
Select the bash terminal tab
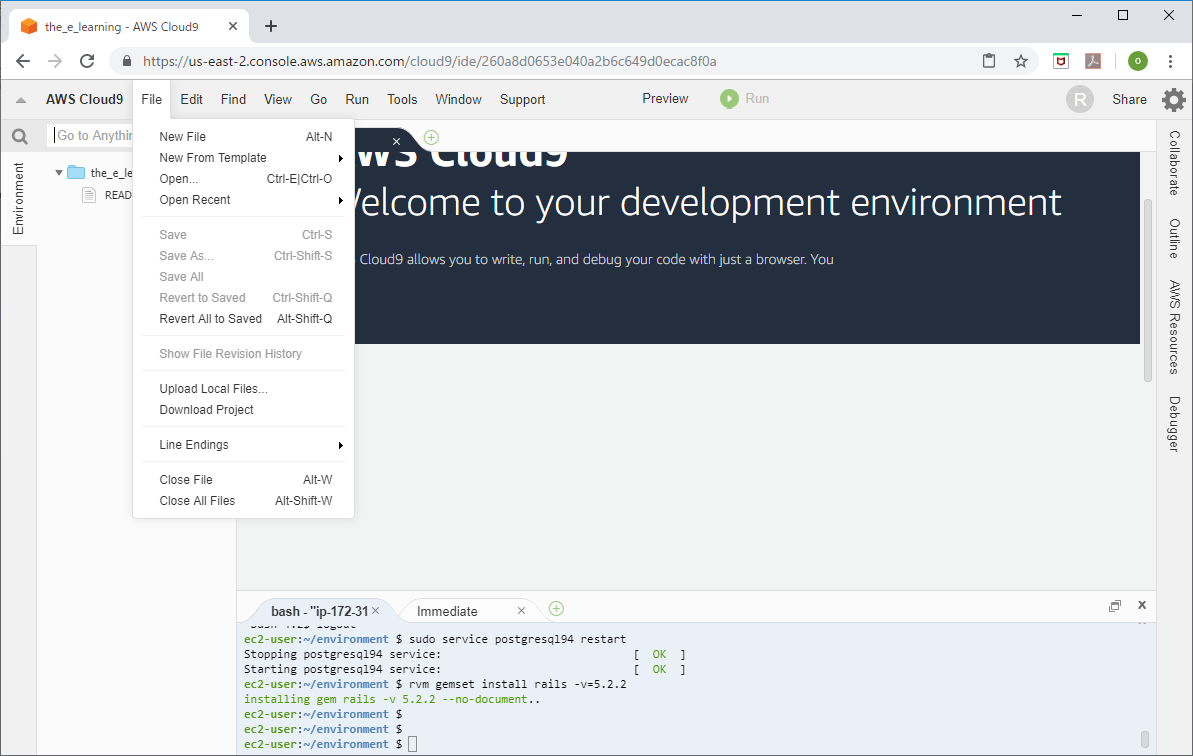coord(320,611)
